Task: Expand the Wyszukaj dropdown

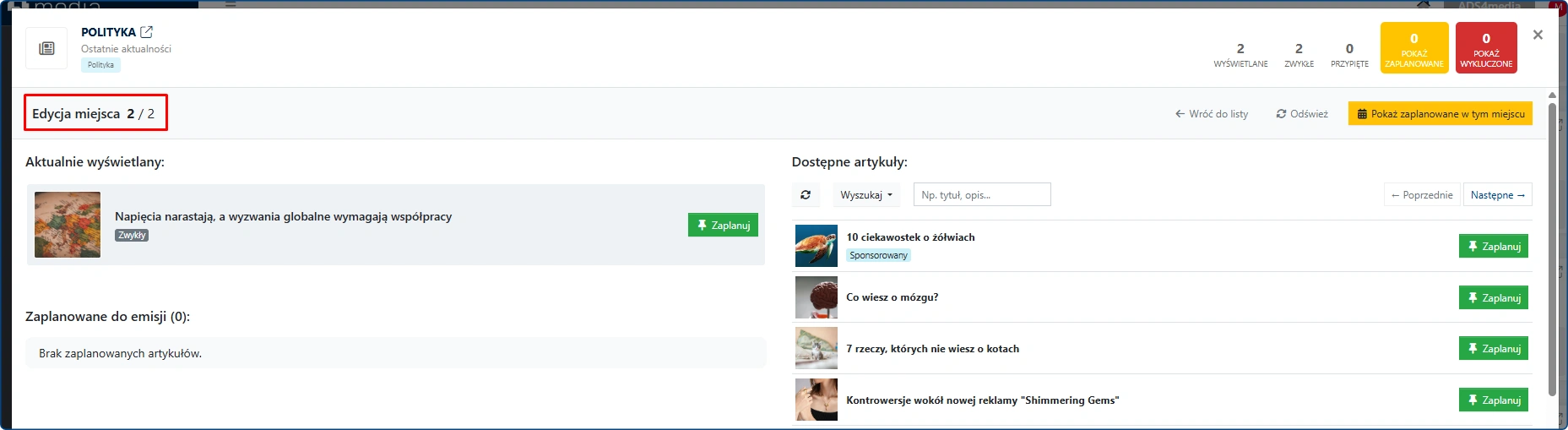Action: [x=866, y=195]
